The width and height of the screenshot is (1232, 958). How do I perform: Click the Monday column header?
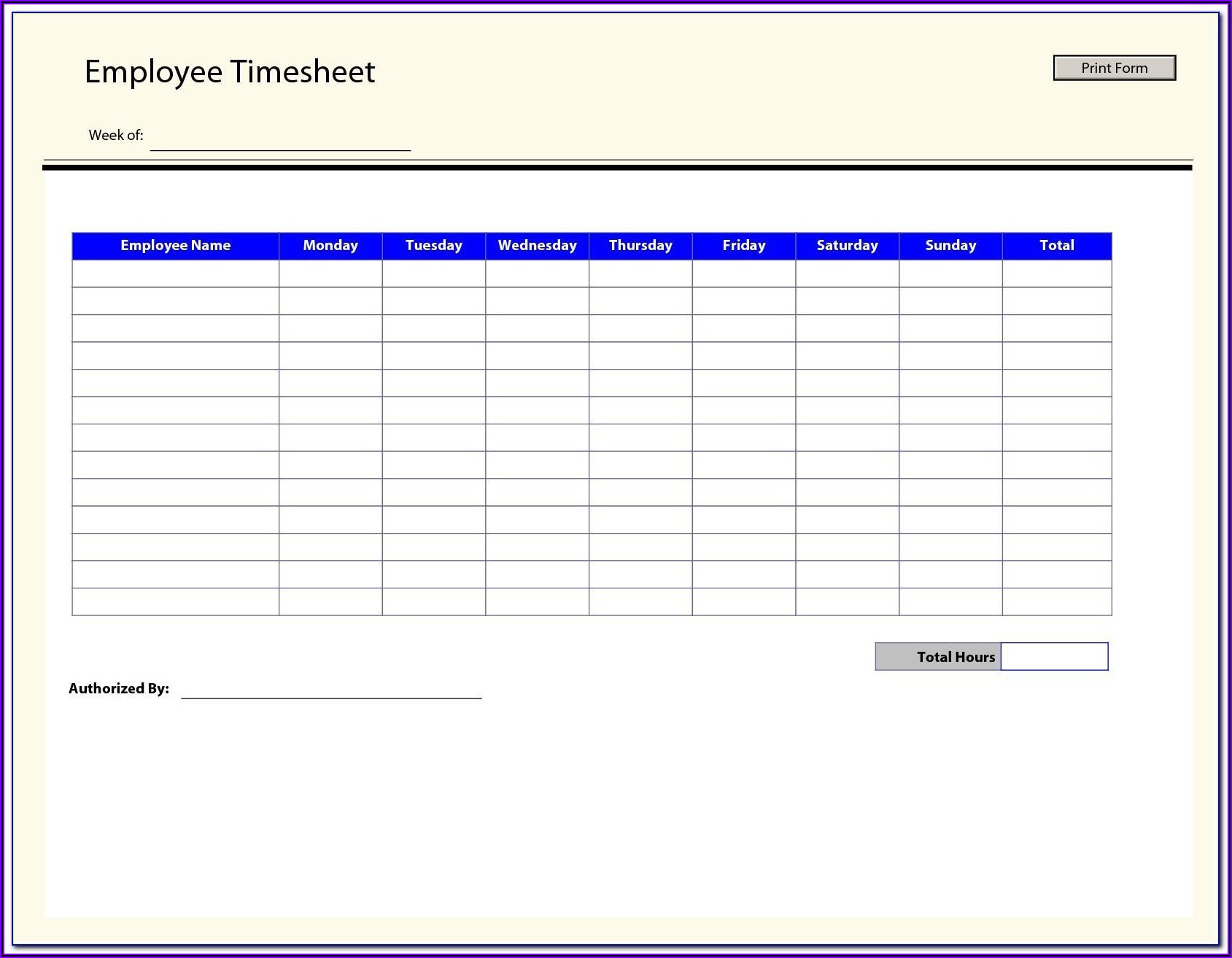click(x=330, y=246)
